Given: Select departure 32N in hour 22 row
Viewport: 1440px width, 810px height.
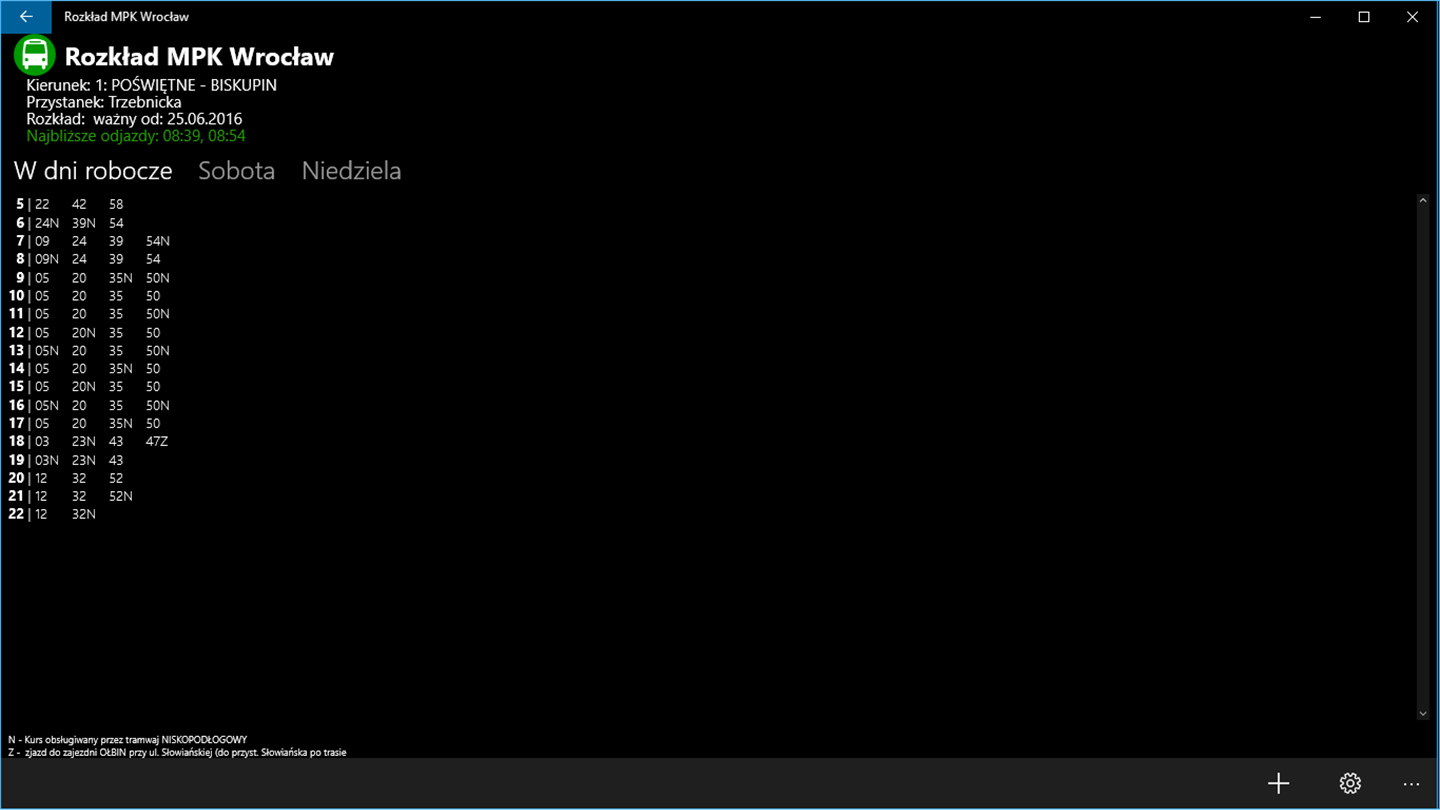Looking at the screenshot, I should point(84,514).
